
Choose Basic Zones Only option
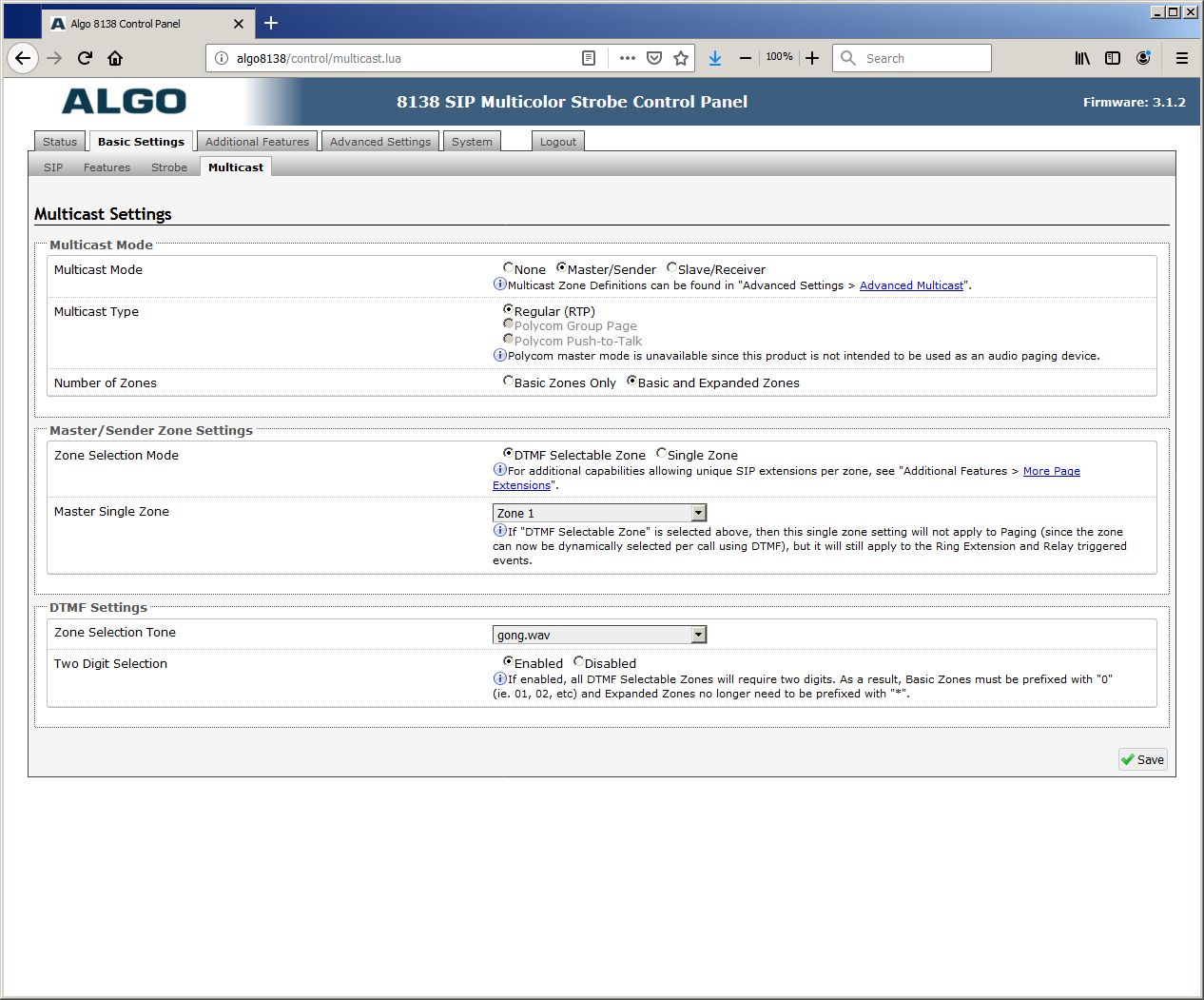tap(509, 382)
